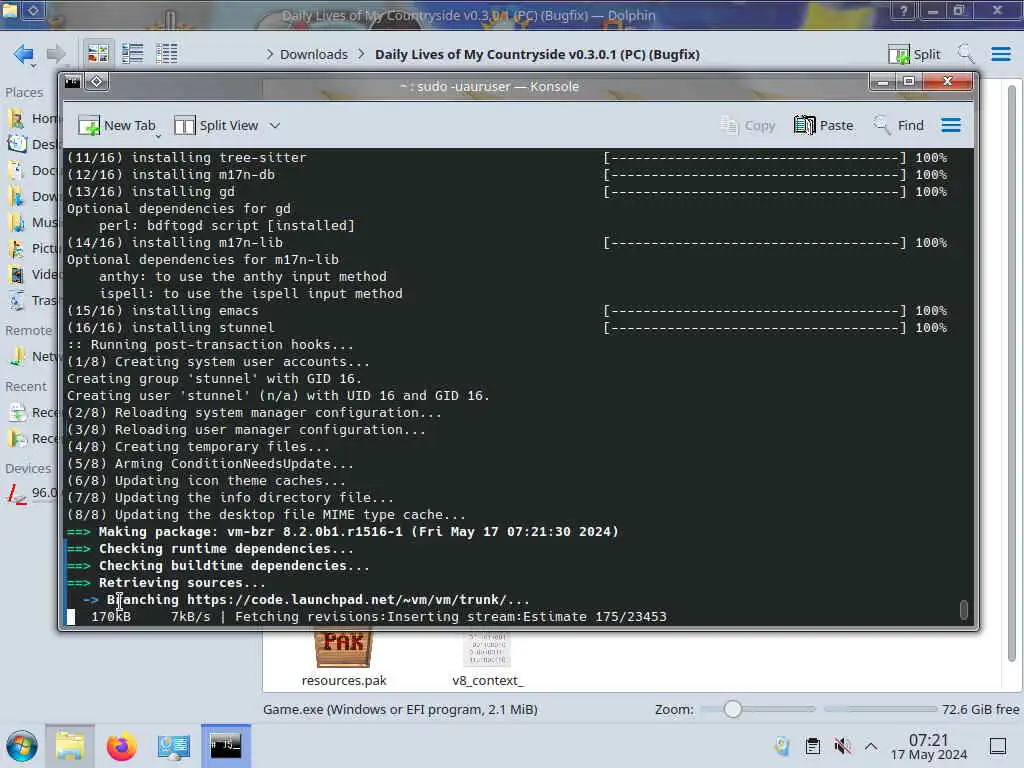Open Dolphin hamburger menu
The image size is (1024, 768).
pyautogui.click(x=1000, y=54)
